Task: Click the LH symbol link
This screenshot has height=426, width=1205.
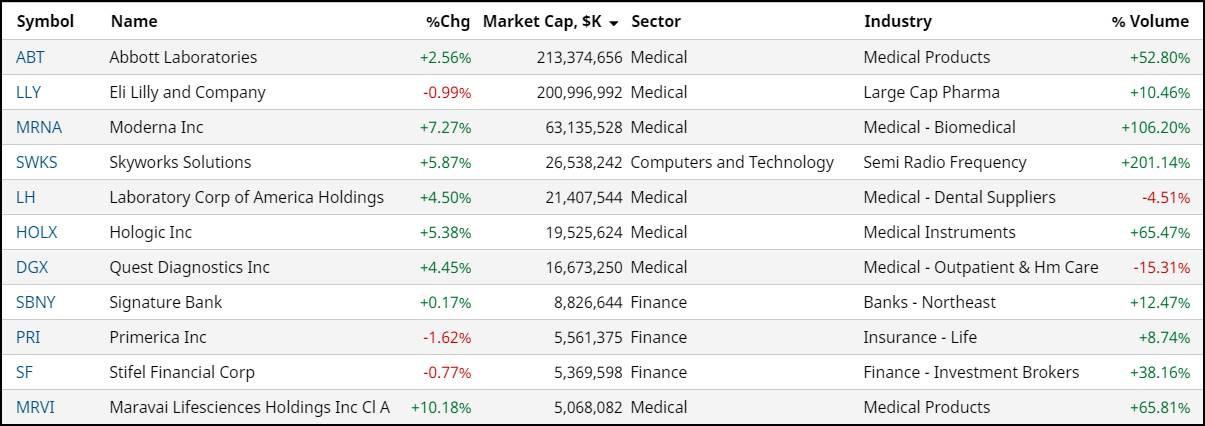Action: (x=26, y=197)
